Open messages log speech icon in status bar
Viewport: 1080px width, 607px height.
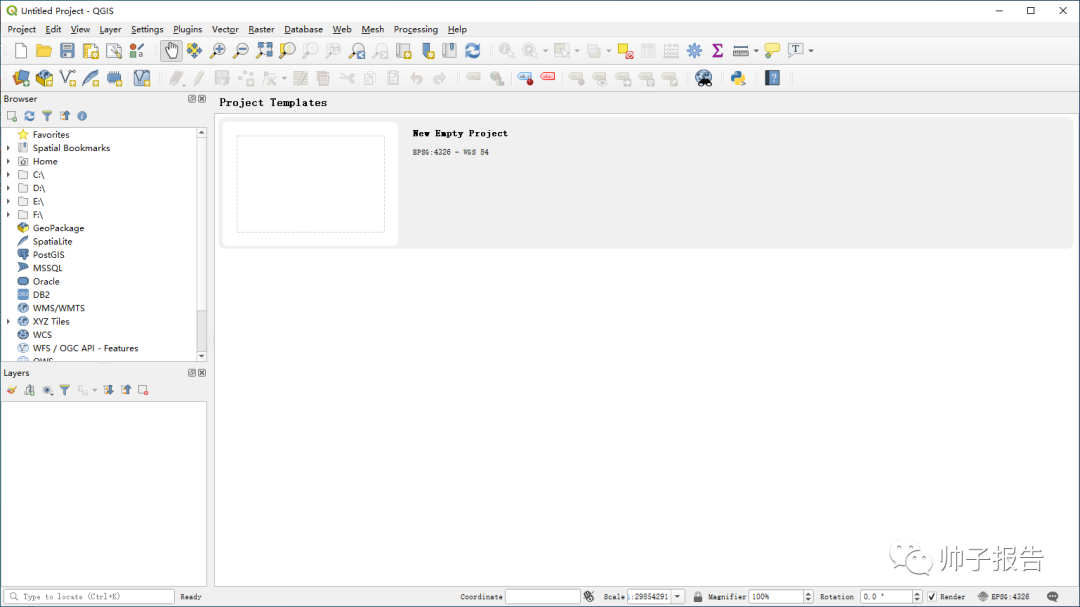pyautogui.click(x=1052, y=597)
